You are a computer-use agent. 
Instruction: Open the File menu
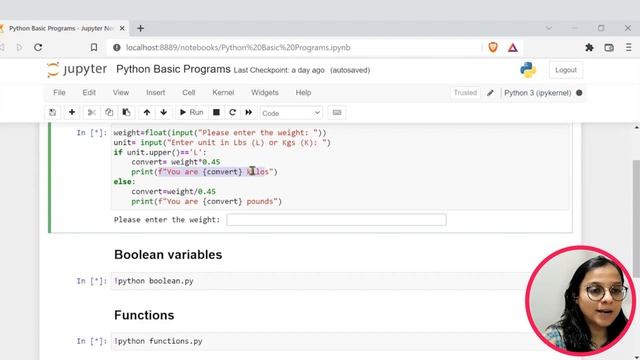point(59,93)
